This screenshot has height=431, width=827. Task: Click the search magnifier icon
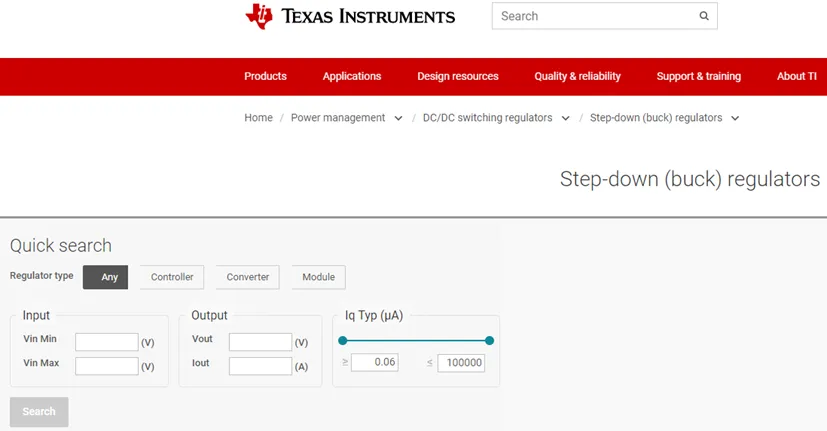(x=704, y=16)
